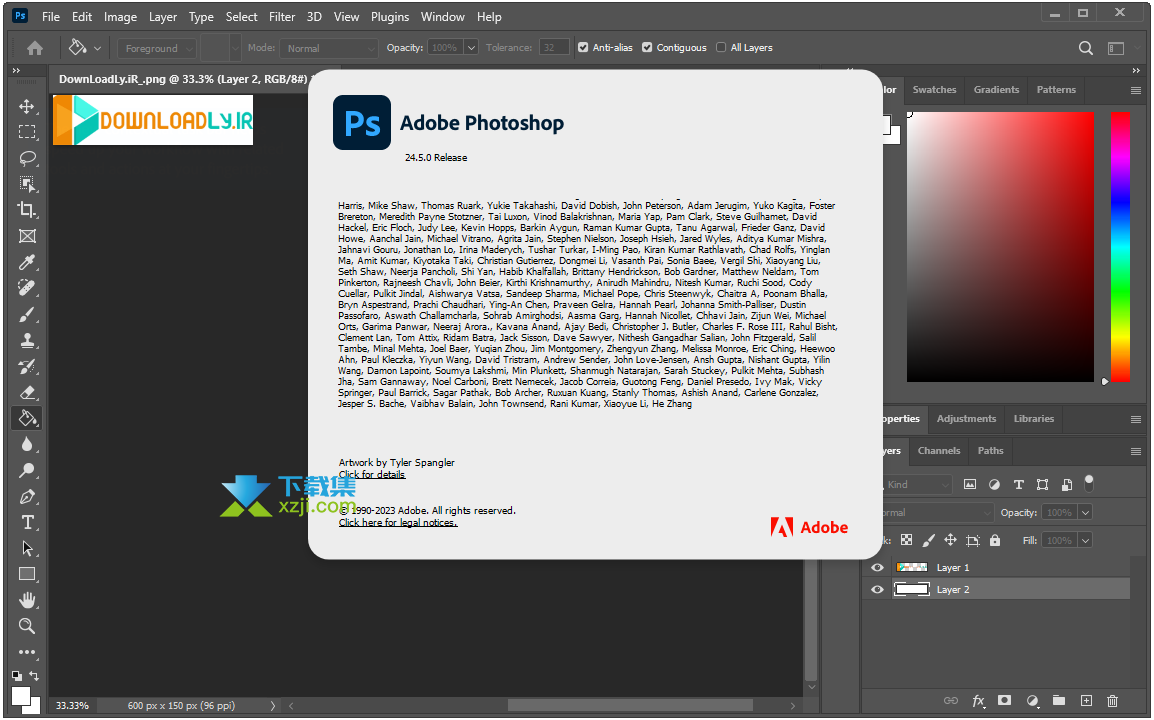
Task: Select the Paint Bucket tool
Action: [27, 418]
